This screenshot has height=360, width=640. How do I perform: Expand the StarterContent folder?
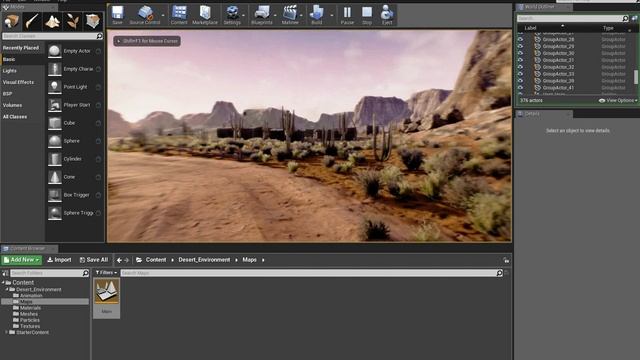pos(7,332)
